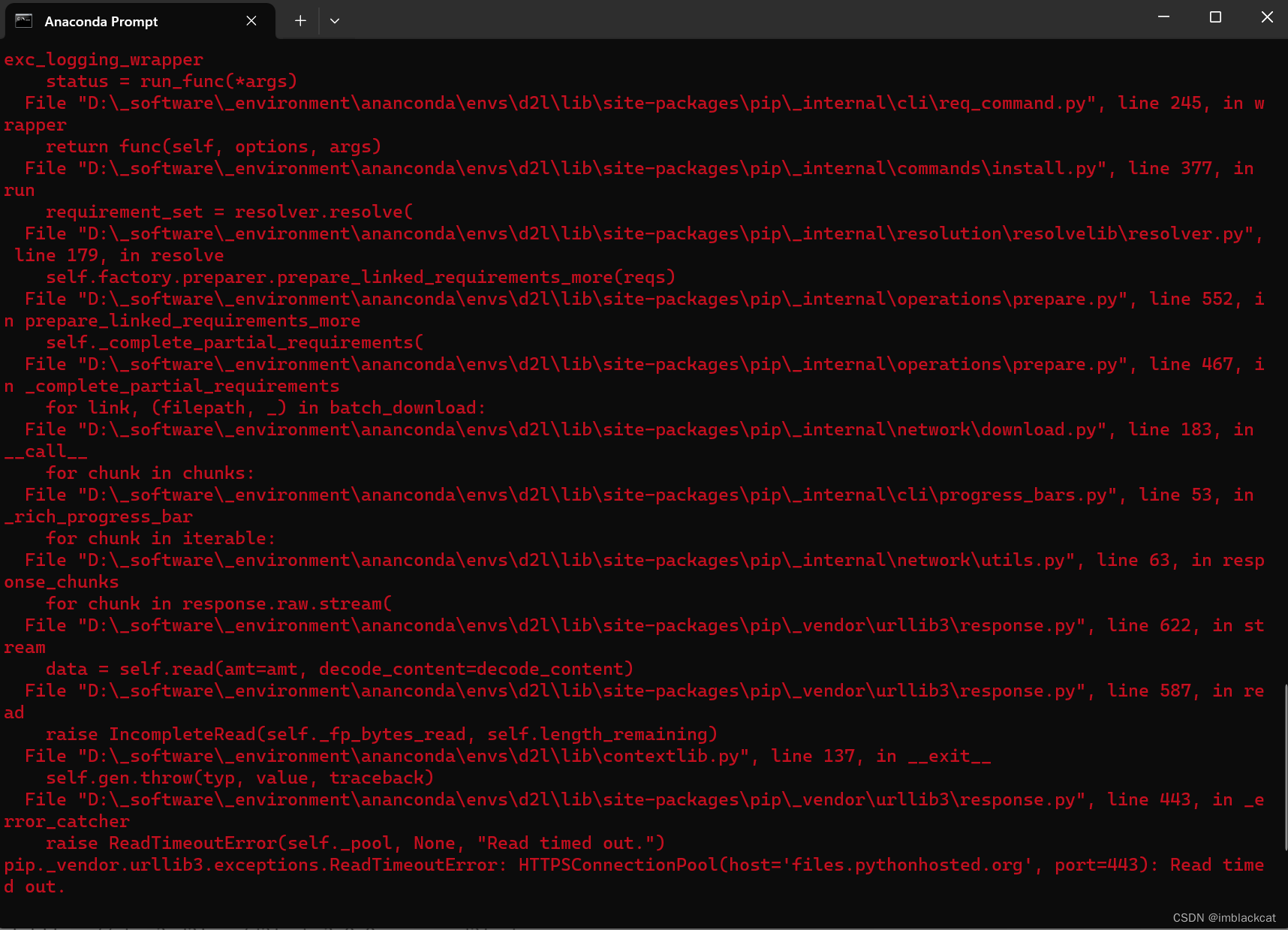This screenshot has height=930, width=1288.
Task: Click the line "status = run_func(*args)"
Action: pyautogui.click(x=172, y=81)
